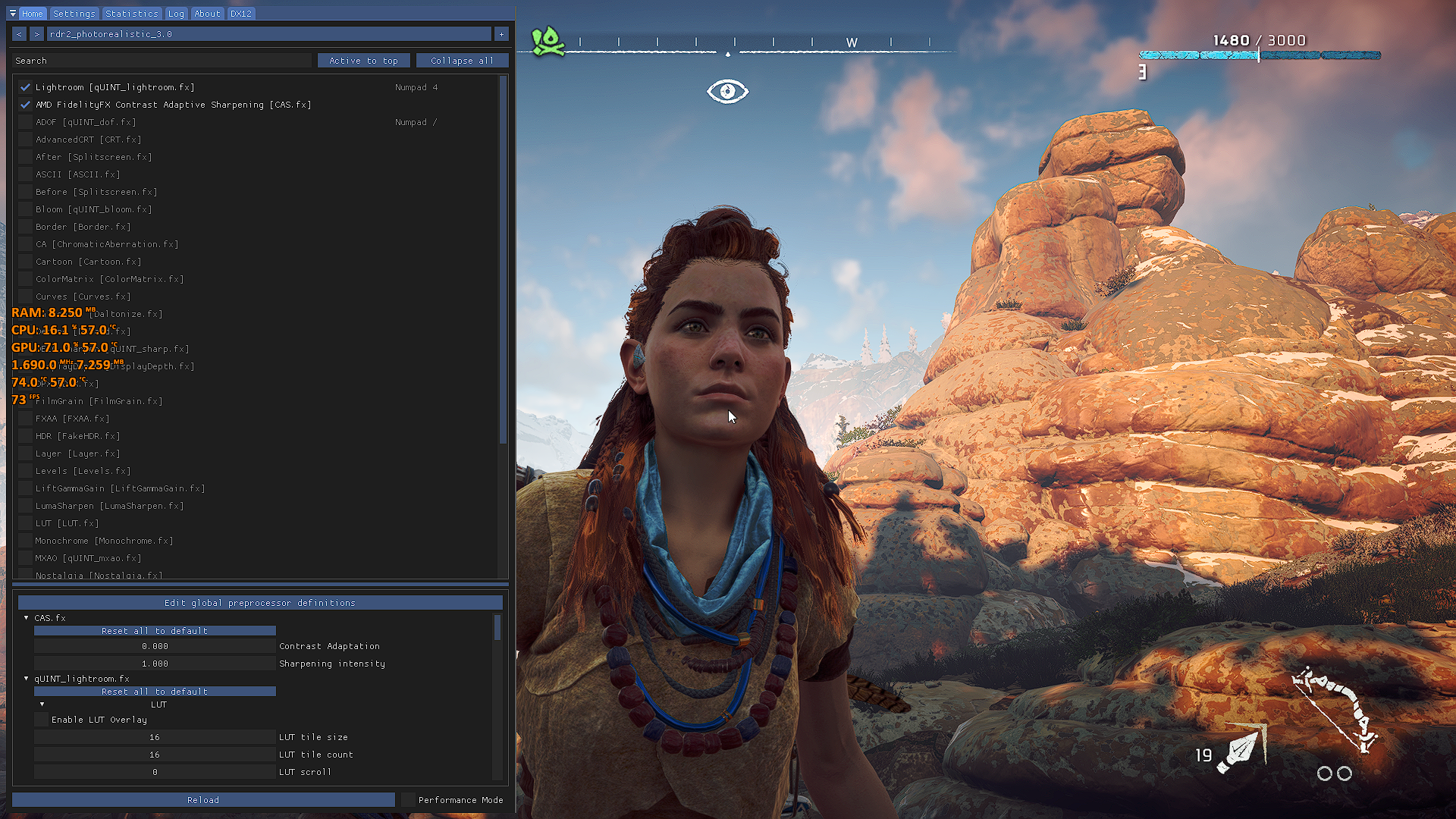Click the eye icon in game HUD
This screenshot has width=1456, height=819.
click(x=727, y=92)
